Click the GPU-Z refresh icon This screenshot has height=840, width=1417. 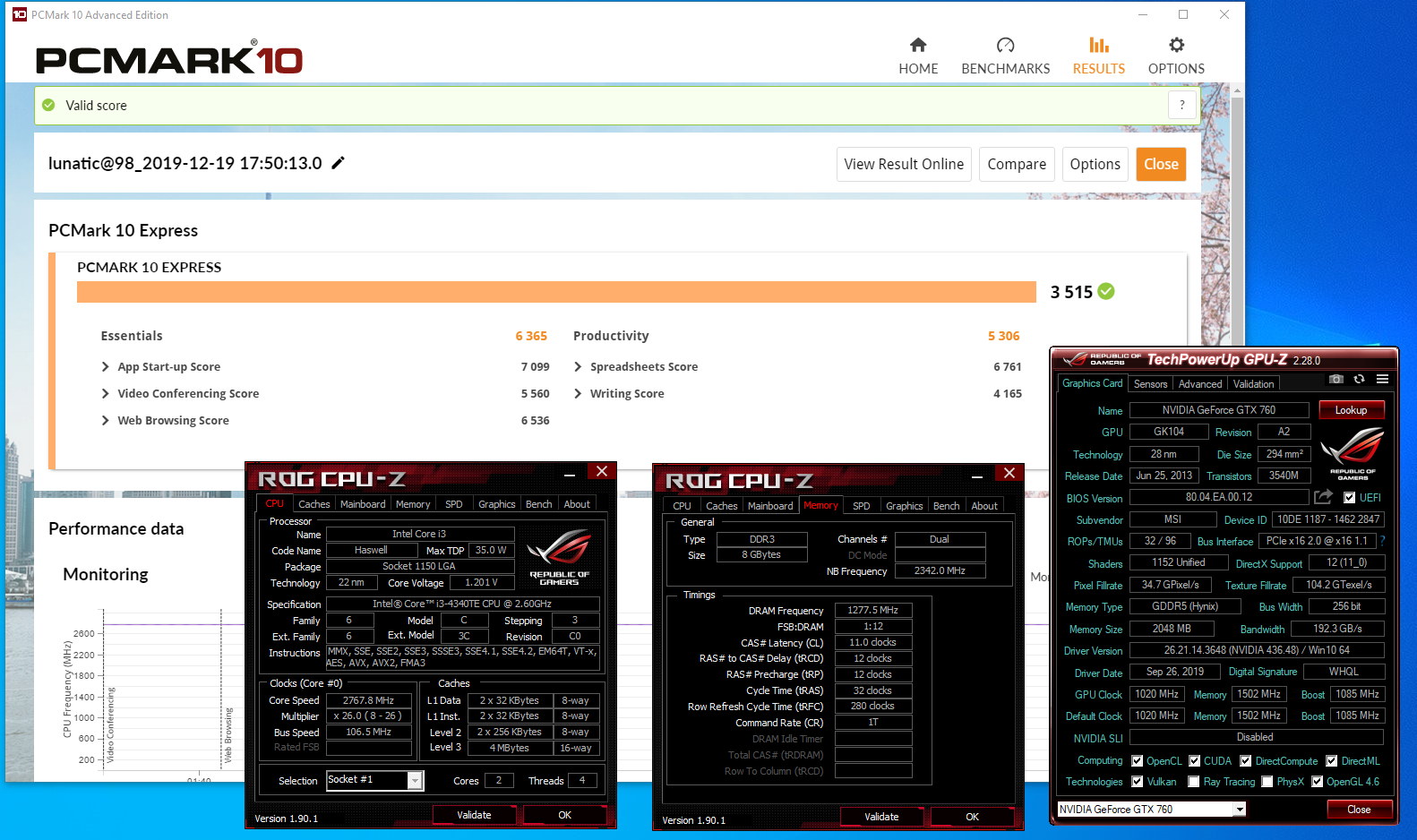pyautogui.click(x=1359, y=380)
